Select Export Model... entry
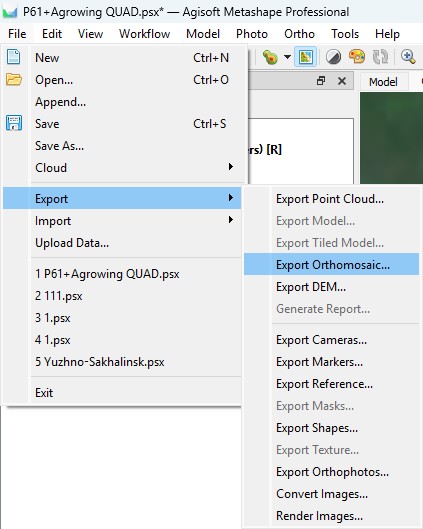 (332, 221)
